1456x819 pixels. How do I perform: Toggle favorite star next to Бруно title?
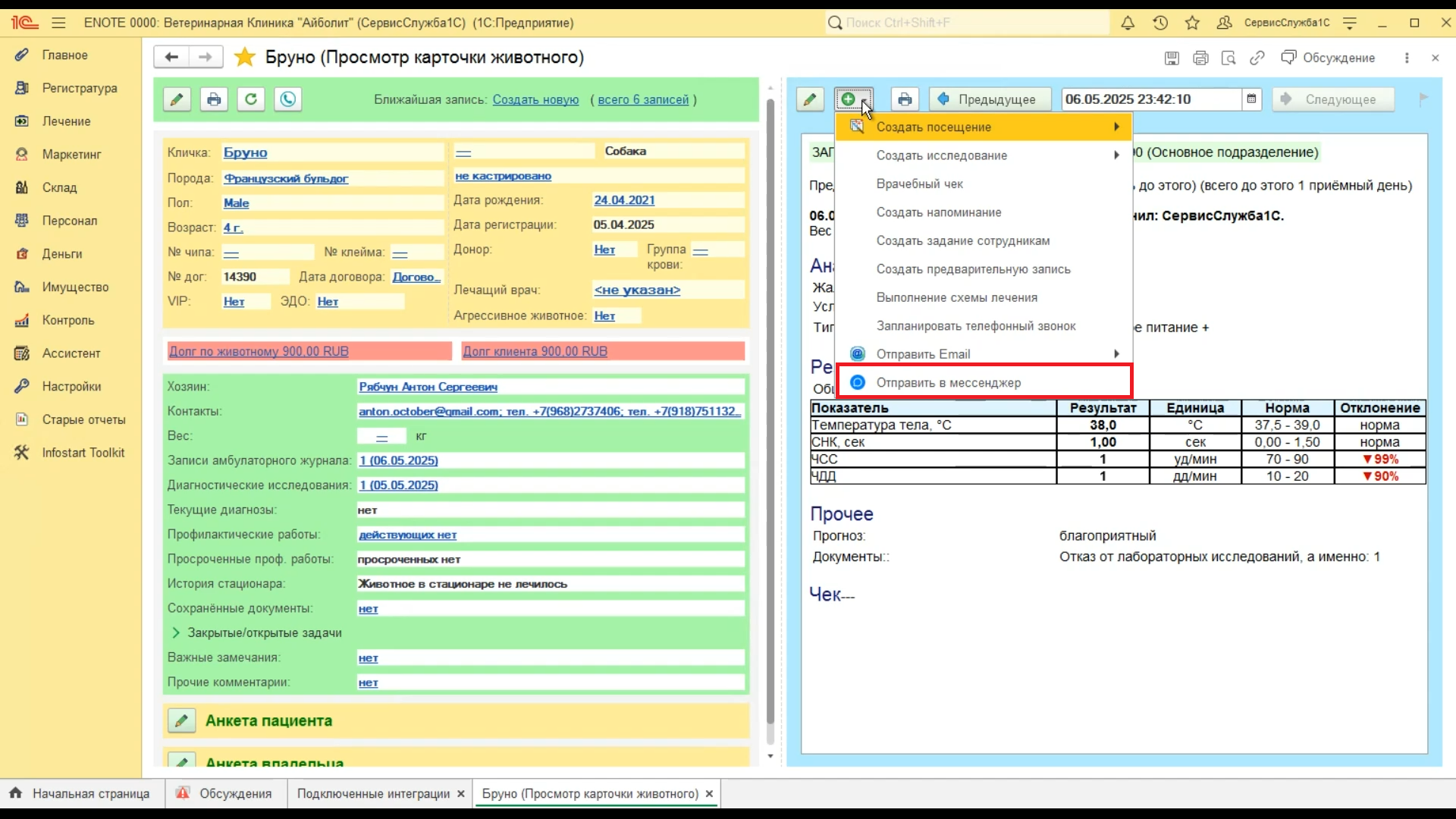pos(245,57)
